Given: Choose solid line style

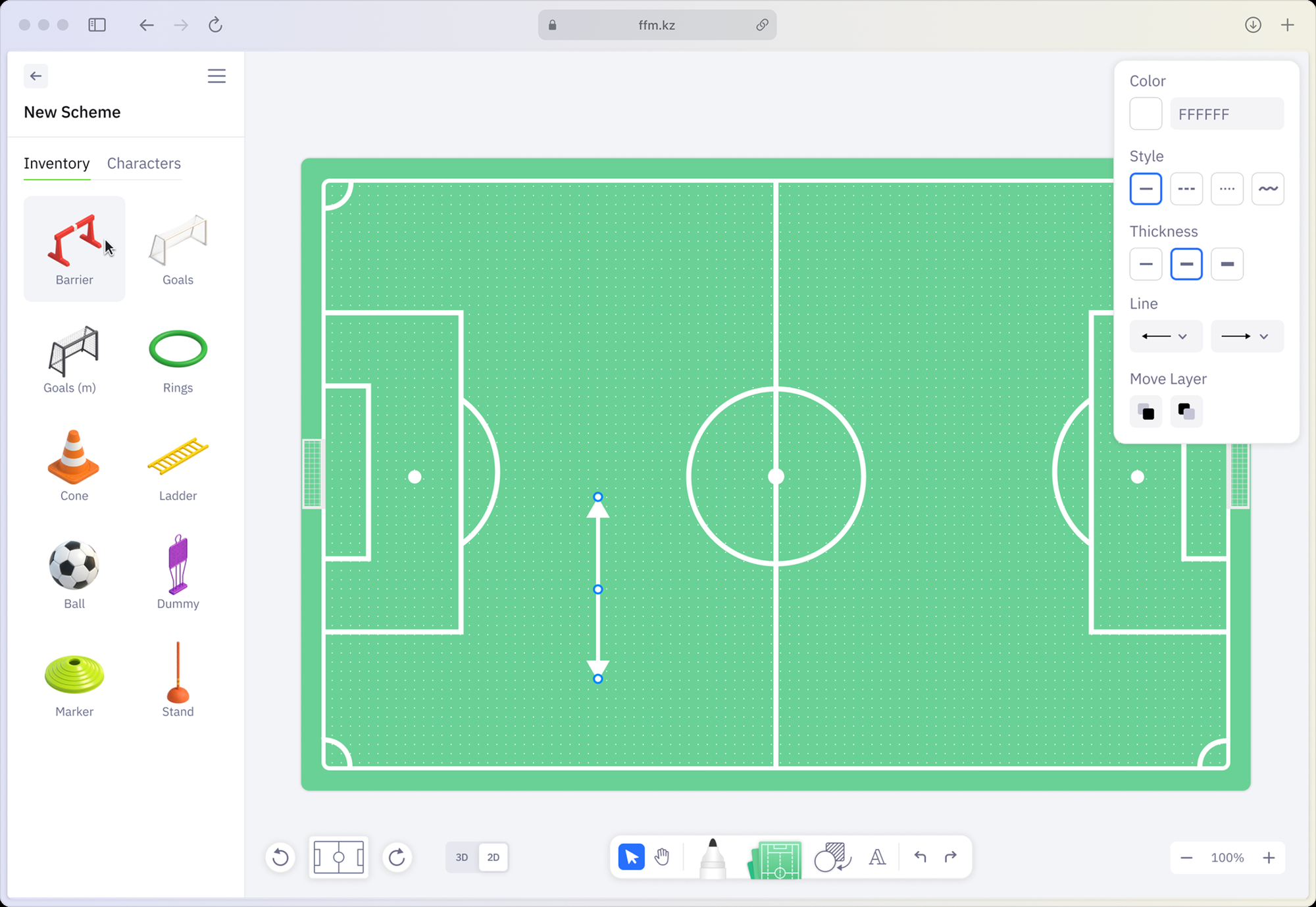Looking at the screenshot, I should (x=1146, y=189).
